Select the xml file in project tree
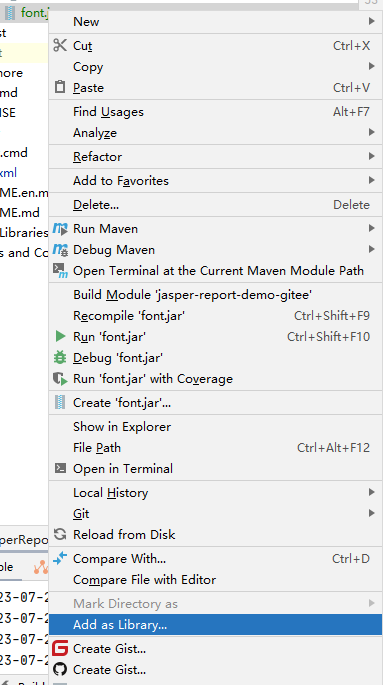The image size is (383, 685). tap(8, 173)
